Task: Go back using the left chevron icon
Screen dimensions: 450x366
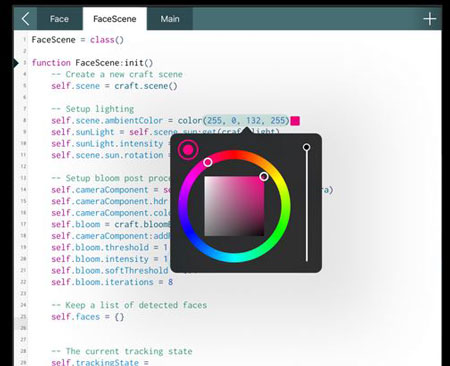Action: pyautogui.click(x=26, y=19)
